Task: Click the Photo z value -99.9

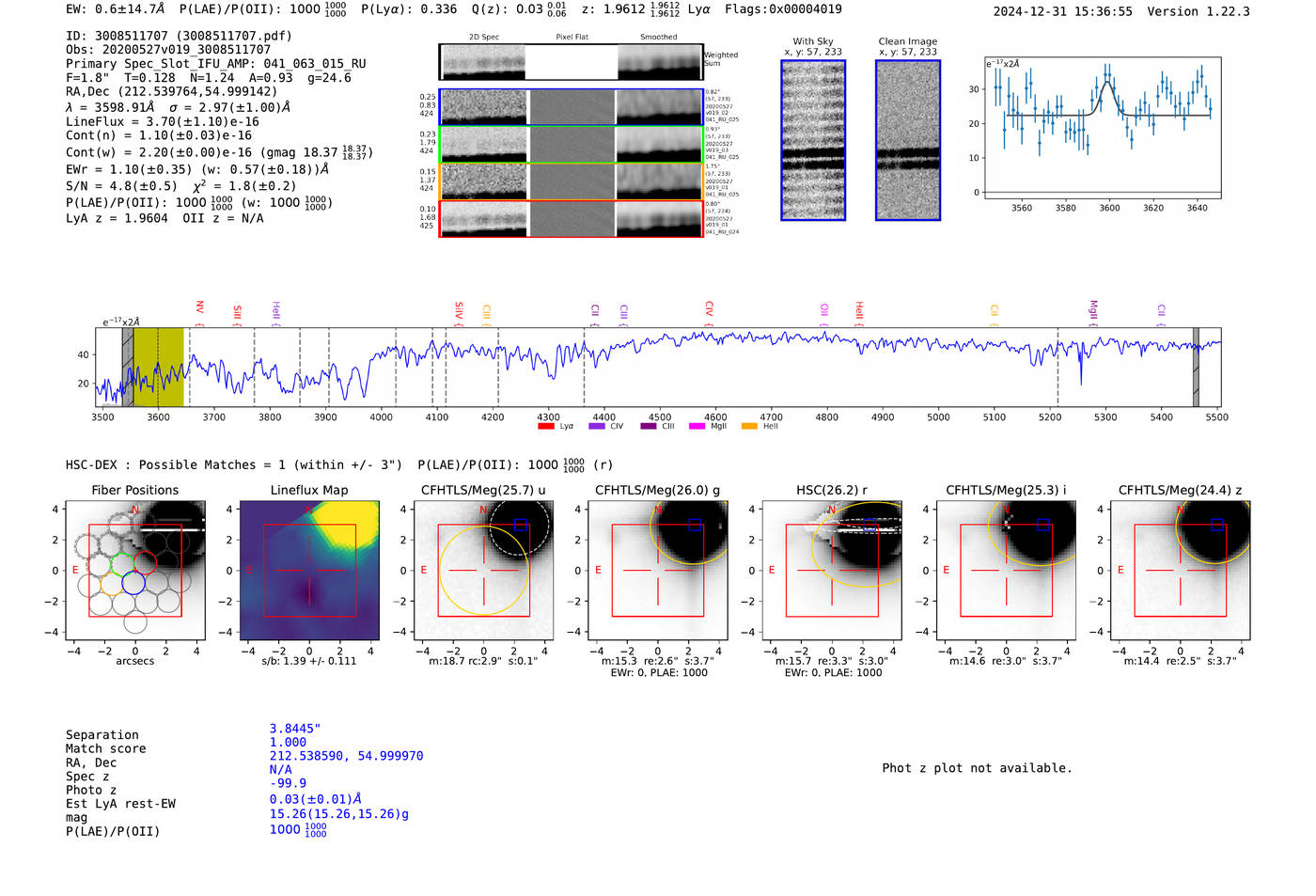Action: point(288,783)
